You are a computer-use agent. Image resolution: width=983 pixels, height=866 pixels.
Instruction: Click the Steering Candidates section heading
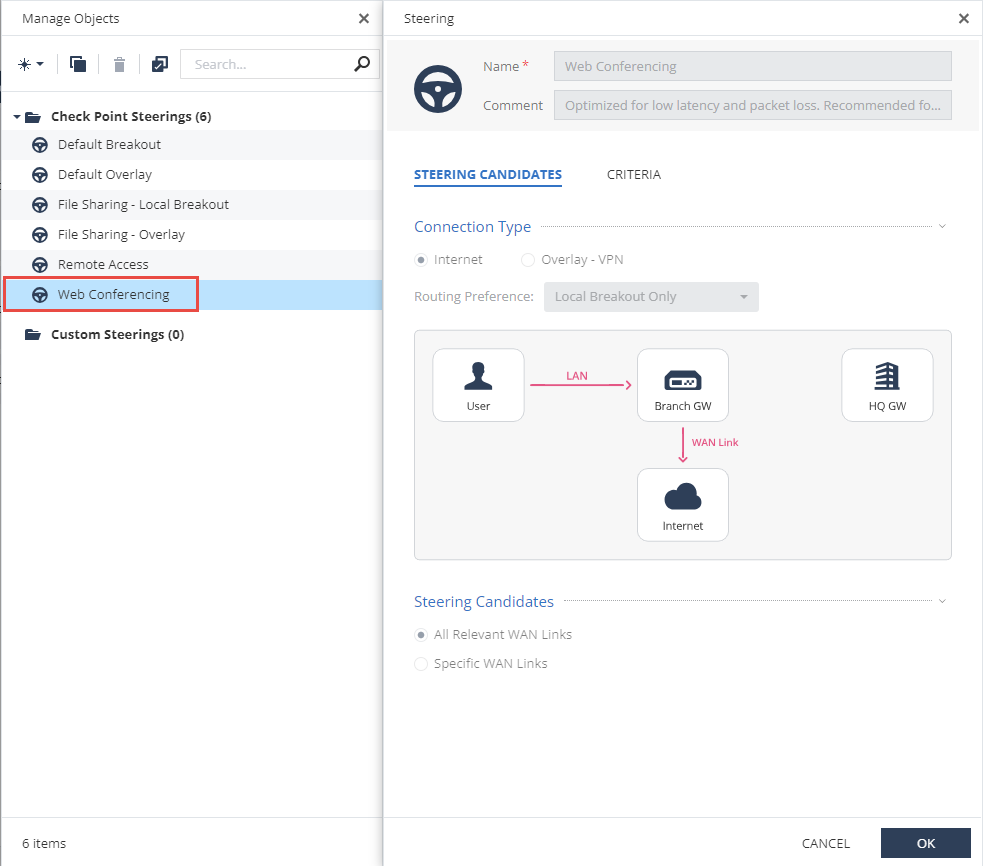(483, 602)
